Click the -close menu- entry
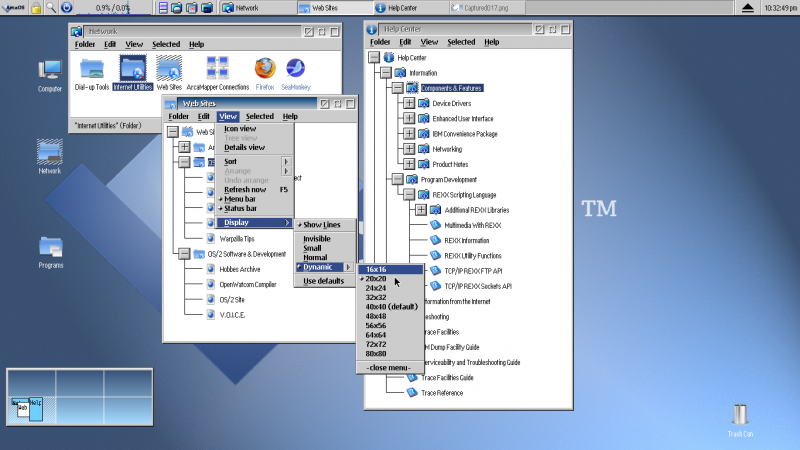 click(388, 367)
